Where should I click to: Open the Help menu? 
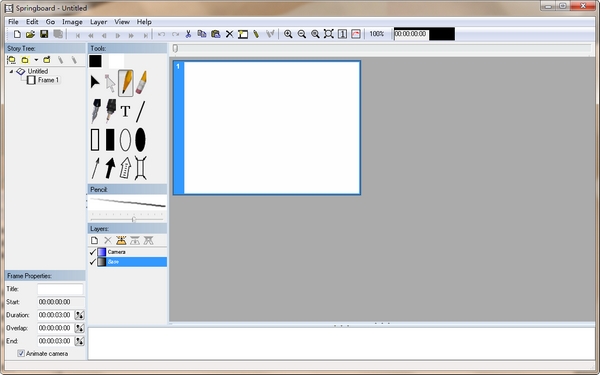[144, 22]
